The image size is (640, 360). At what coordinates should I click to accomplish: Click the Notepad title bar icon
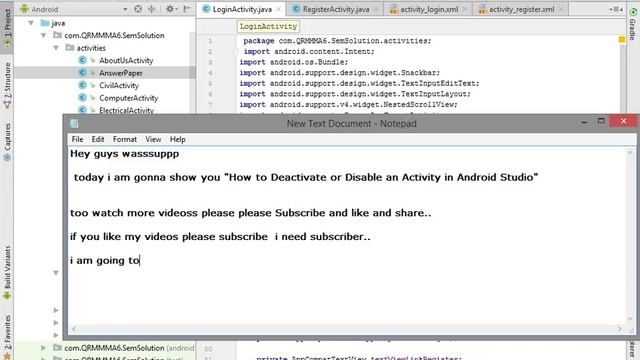click(x=74, y=123)
